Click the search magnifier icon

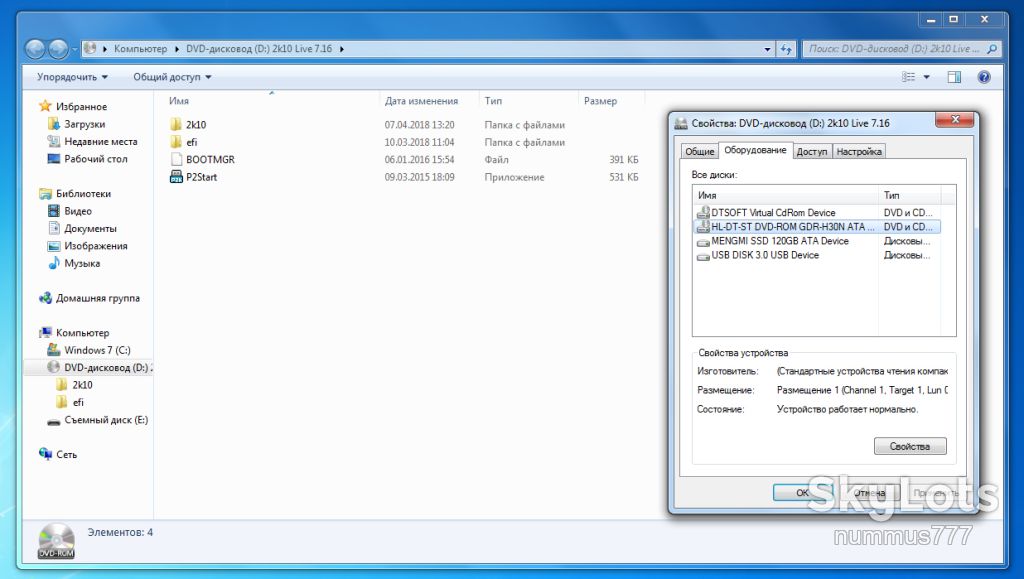(992, 49)
